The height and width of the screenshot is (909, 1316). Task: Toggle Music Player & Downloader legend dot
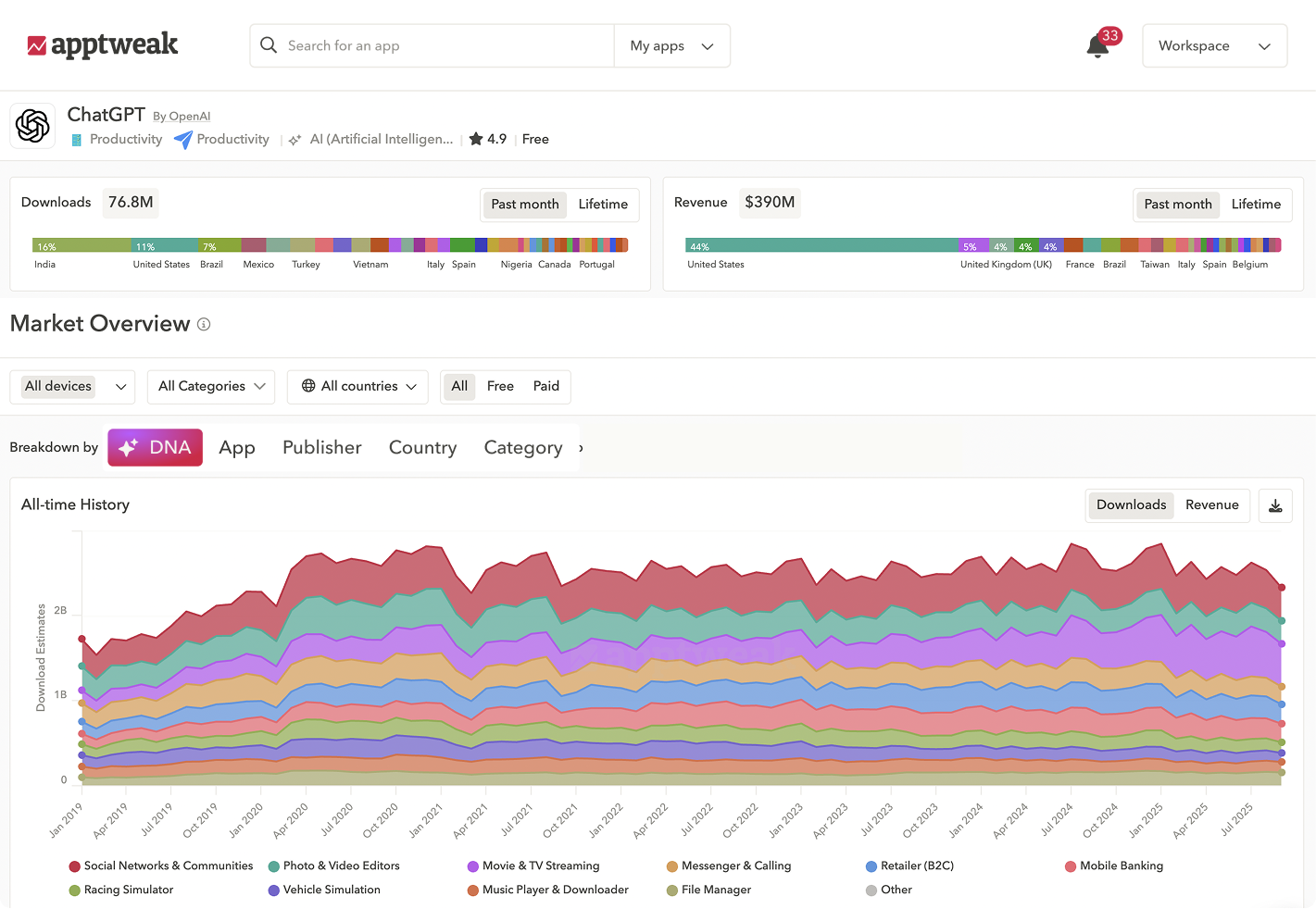click(473, 890)
